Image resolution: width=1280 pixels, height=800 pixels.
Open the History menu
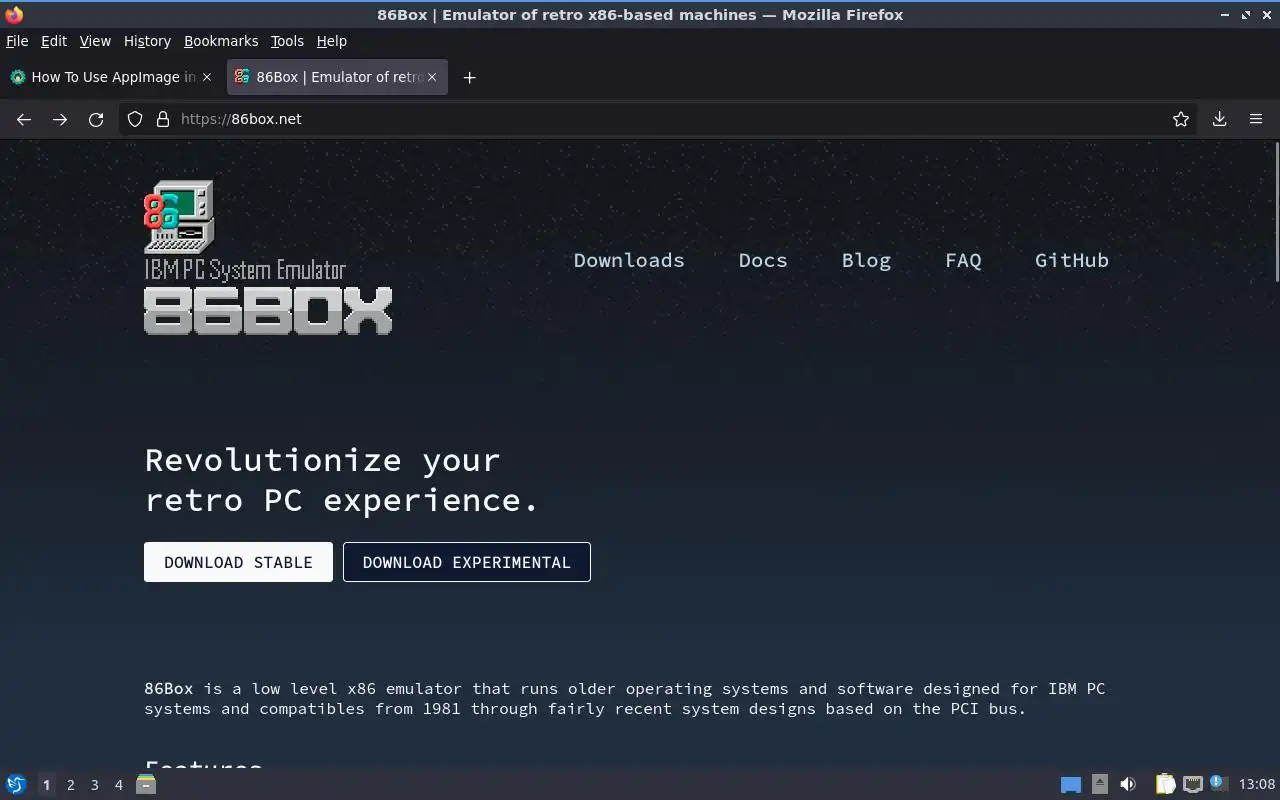tap(147, 41)
